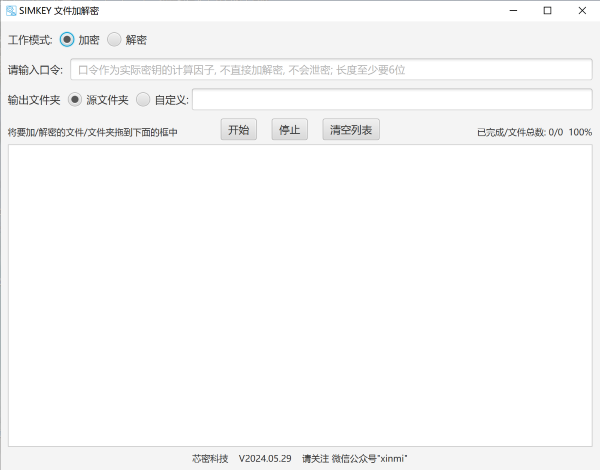Click the 工作模式 label
Image resolution: width=600 pixels, height=470 pixels.
(30, 40)
